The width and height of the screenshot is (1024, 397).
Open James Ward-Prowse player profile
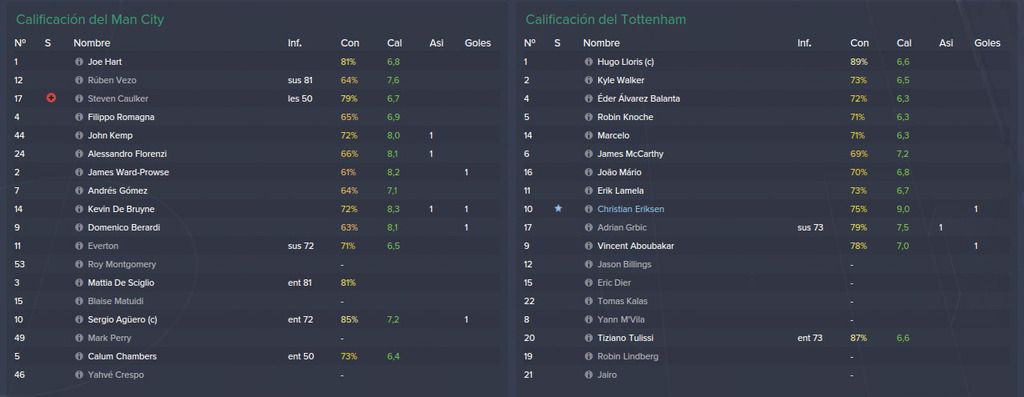(x=128, y=172)
